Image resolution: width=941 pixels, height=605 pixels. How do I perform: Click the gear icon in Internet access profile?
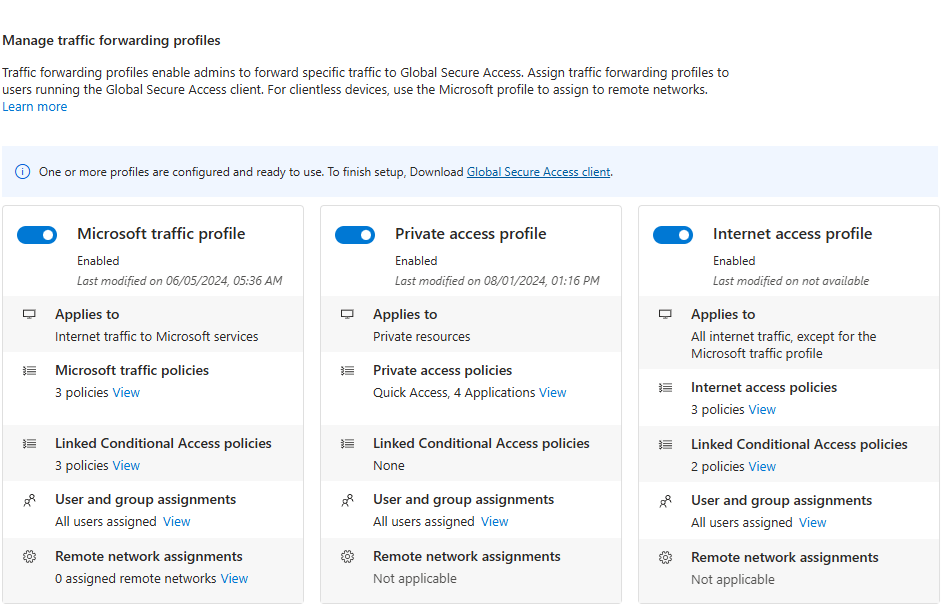(x=666, y=558)
